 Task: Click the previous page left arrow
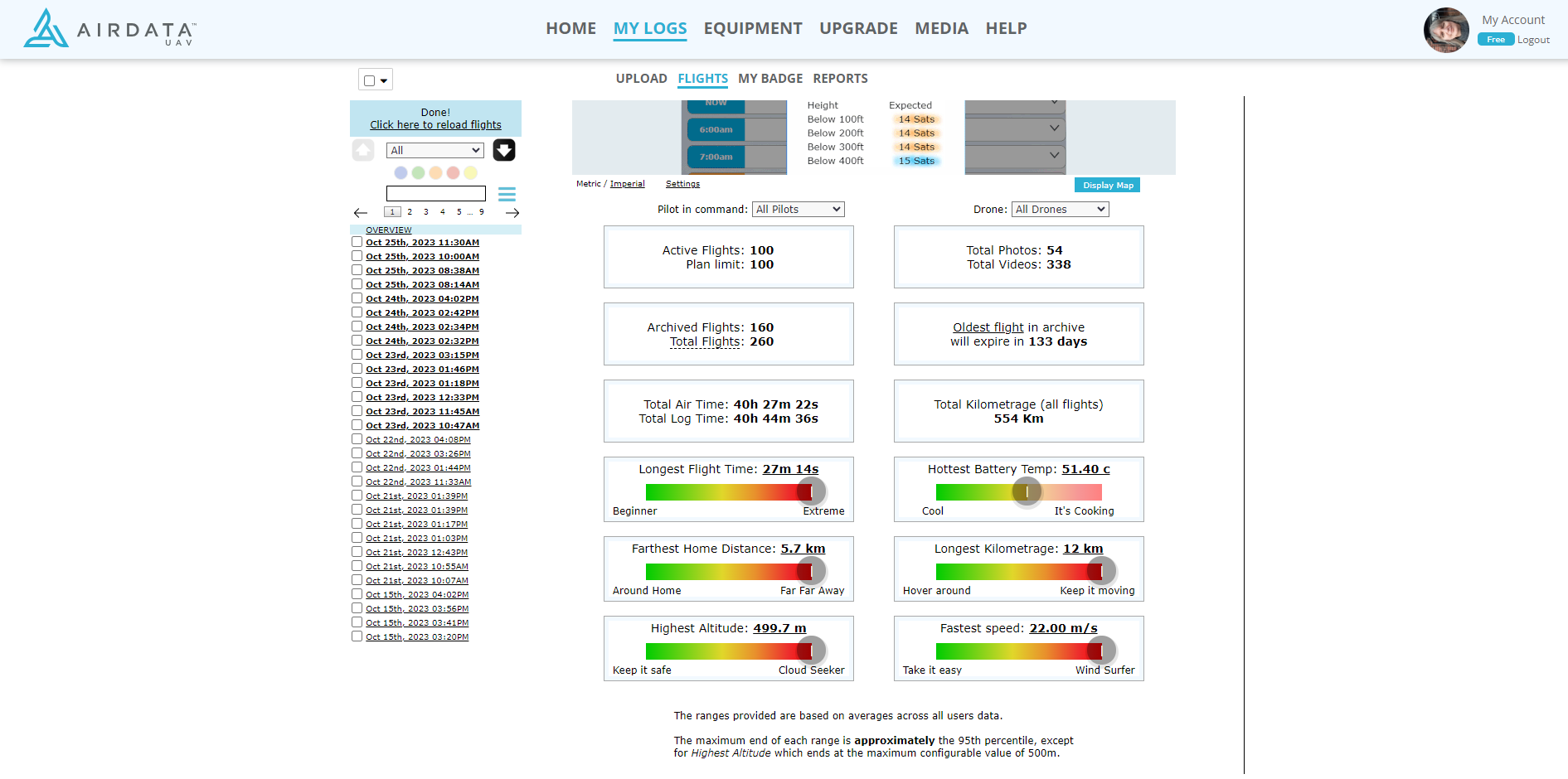[361, 213]
